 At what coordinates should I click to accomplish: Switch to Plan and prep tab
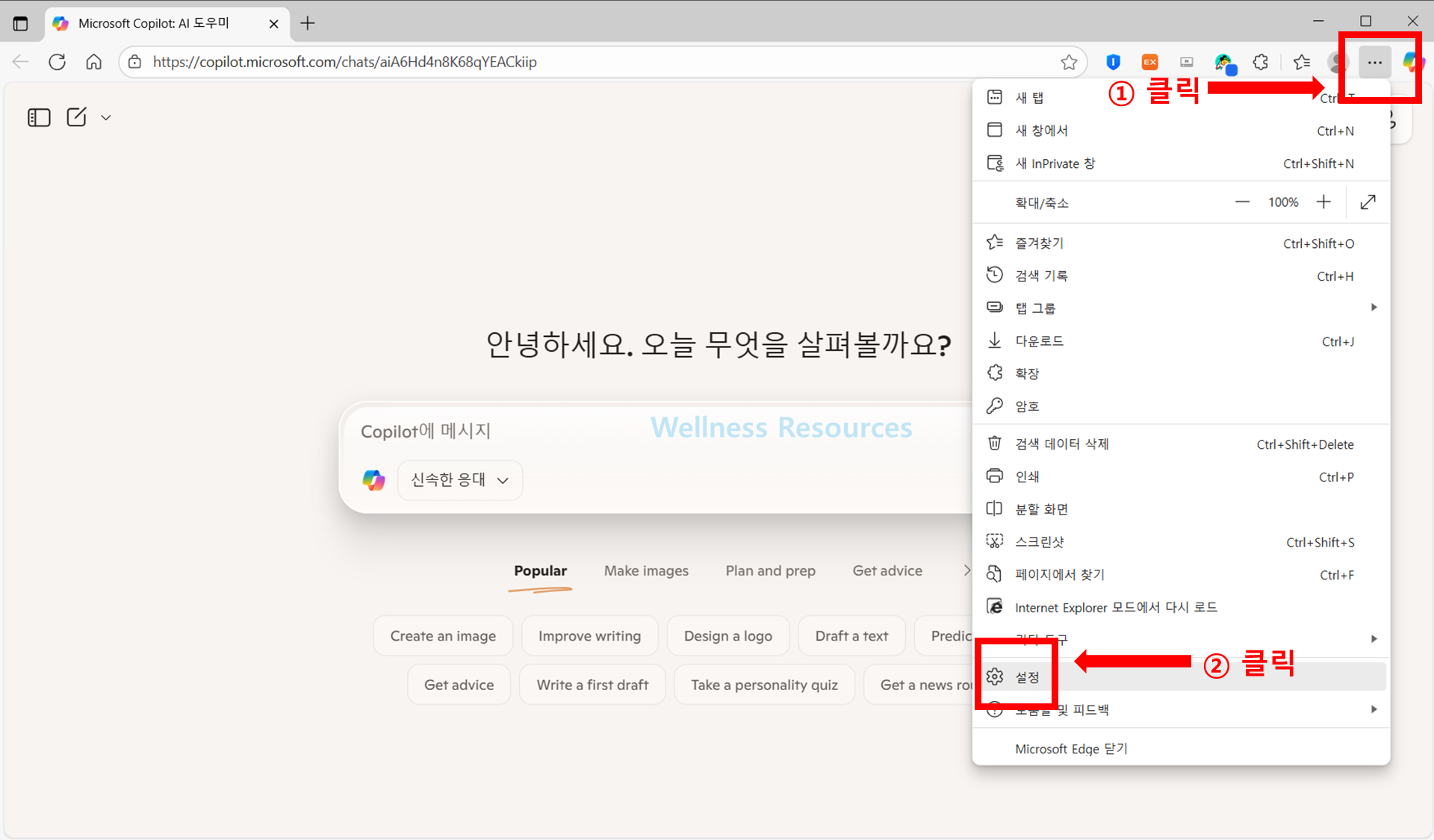[770, 570]
